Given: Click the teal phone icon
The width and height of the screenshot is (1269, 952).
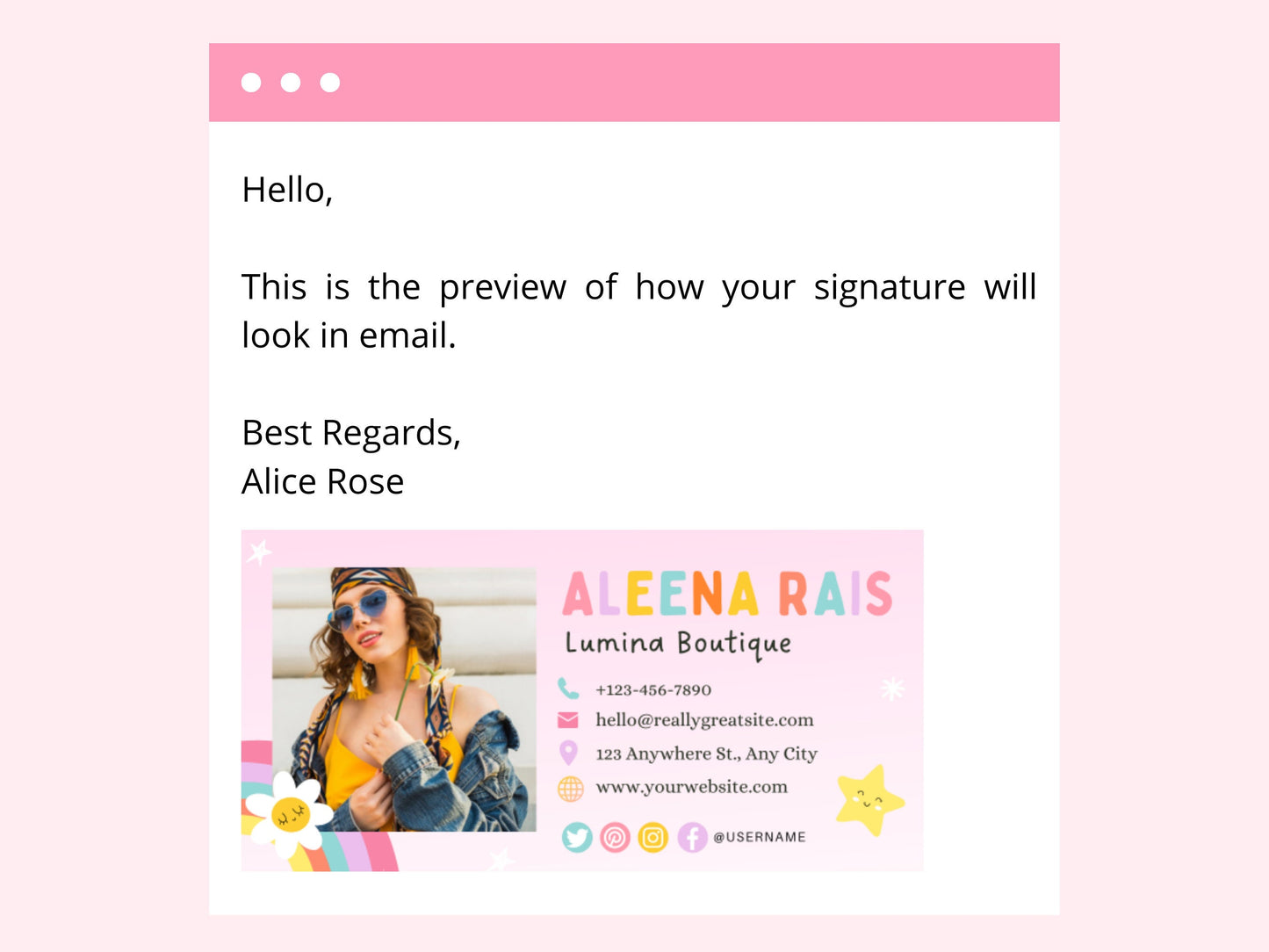Looking at the screenshot, I should [568, 689].
